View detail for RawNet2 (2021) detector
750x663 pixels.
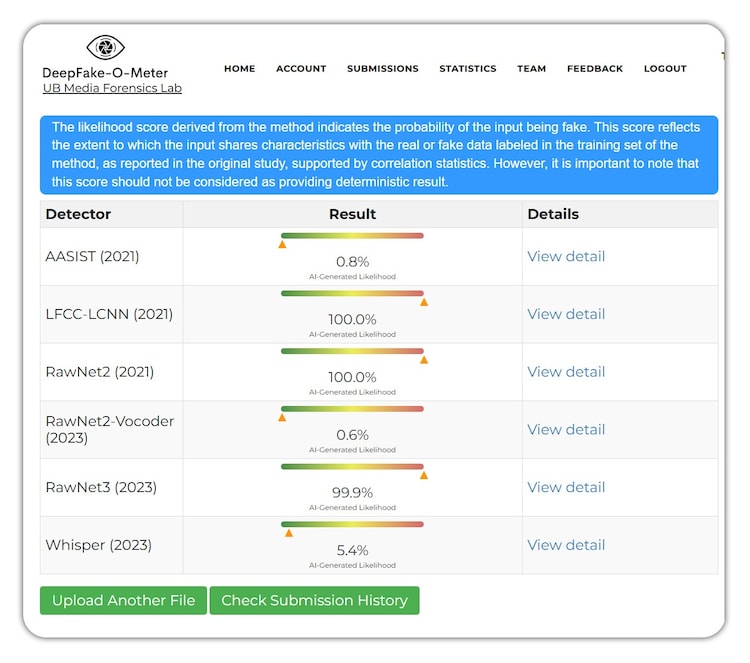[566, 372]
